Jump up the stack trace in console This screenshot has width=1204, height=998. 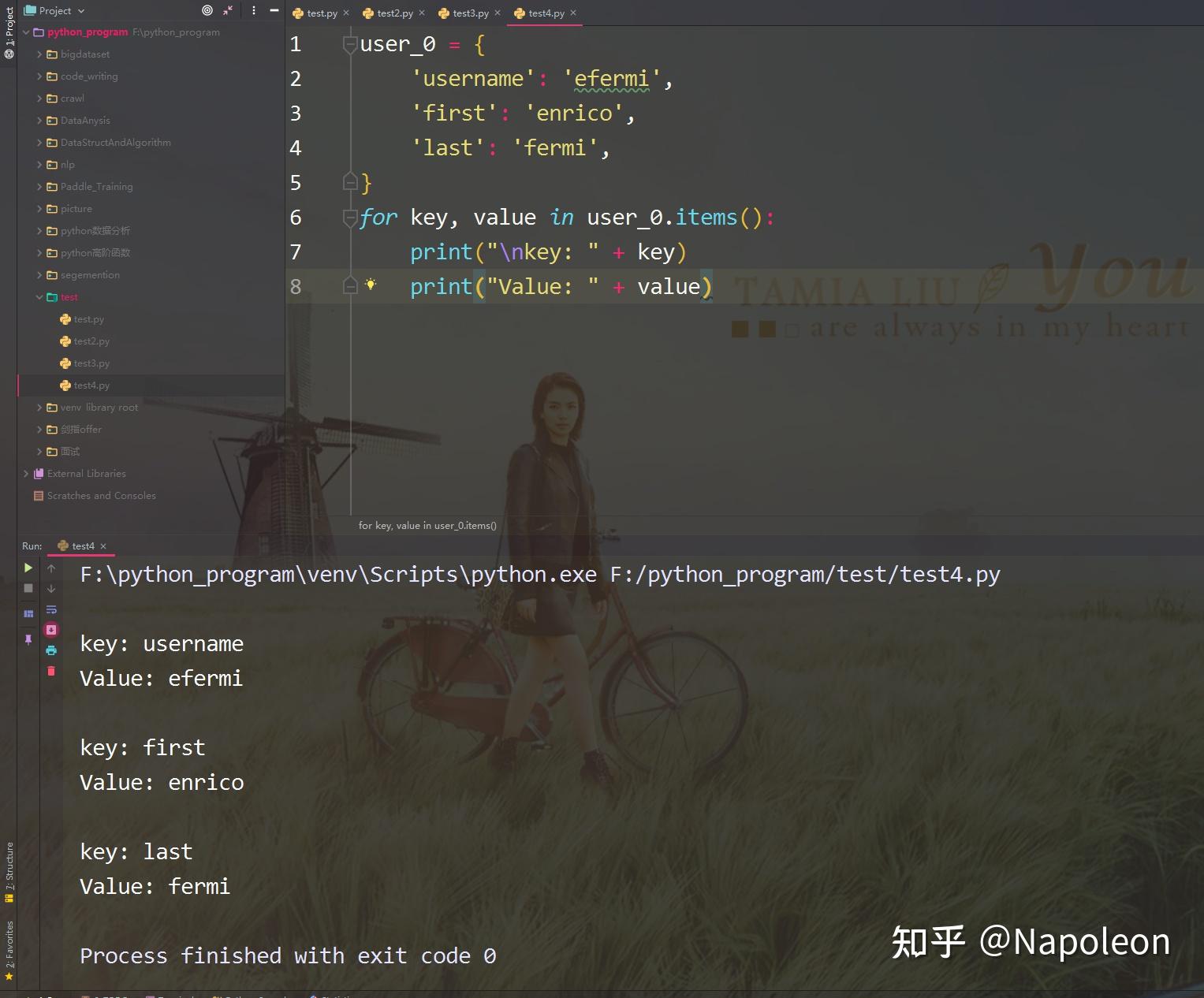coord(51,568)
